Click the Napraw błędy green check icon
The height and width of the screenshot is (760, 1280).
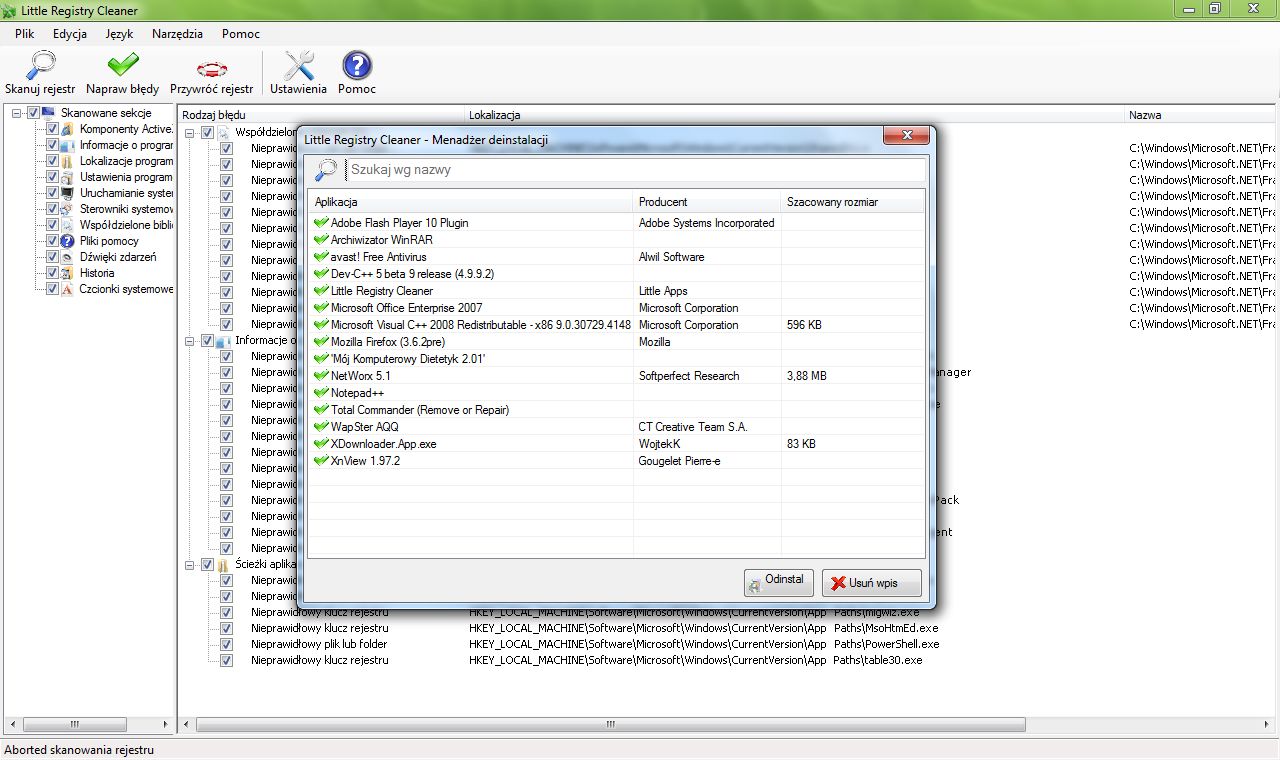[x=122, y=65]
